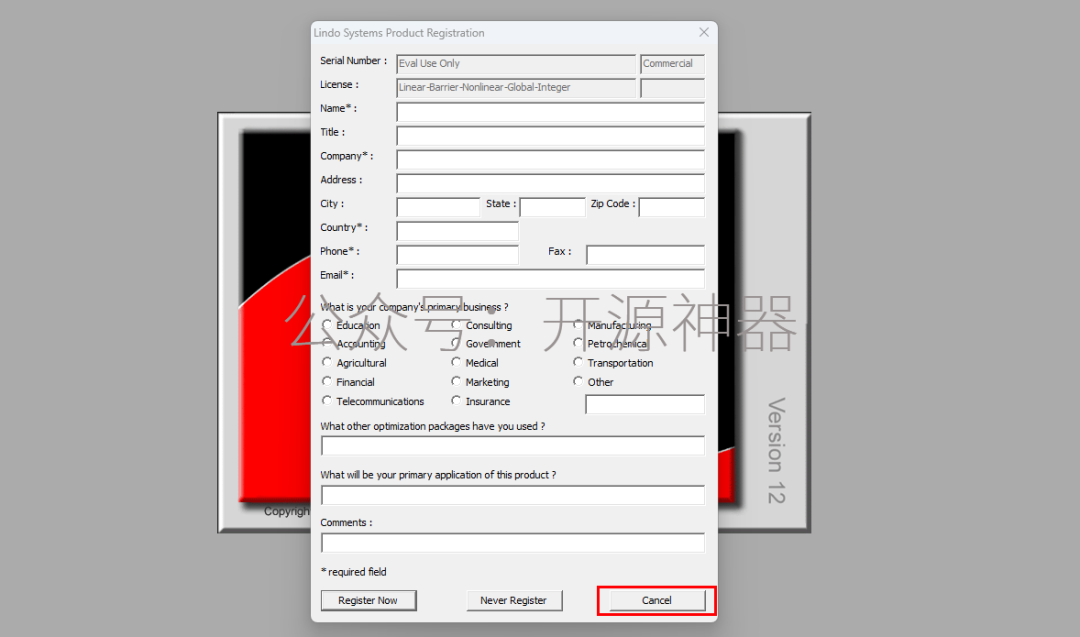Click the Commercial license class field
1080x637 pixels.
tap(672, 64)
